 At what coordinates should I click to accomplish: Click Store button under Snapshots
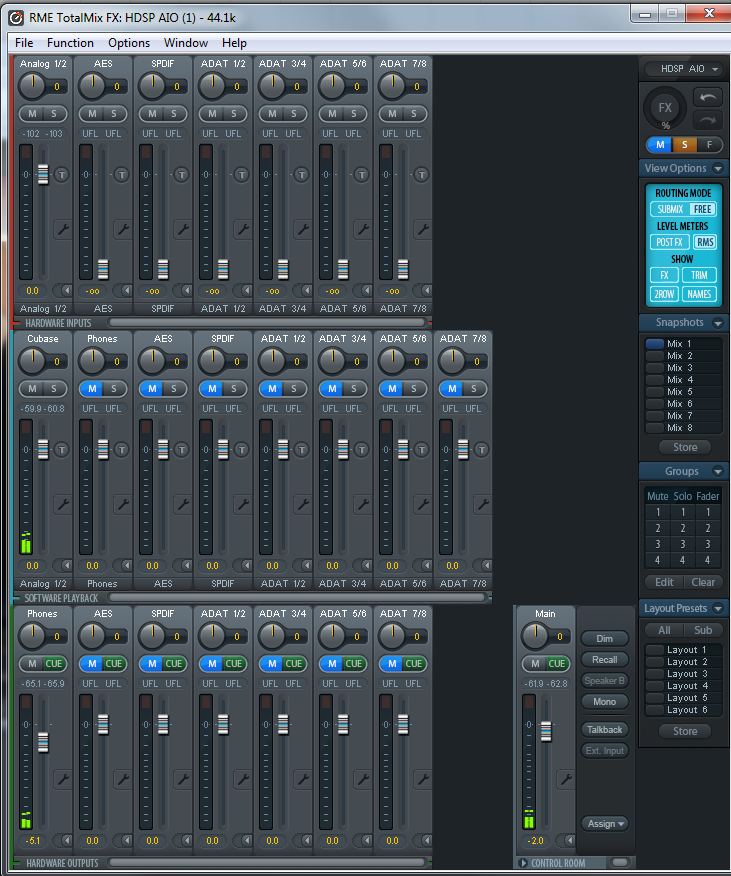[x=685, y=447]
